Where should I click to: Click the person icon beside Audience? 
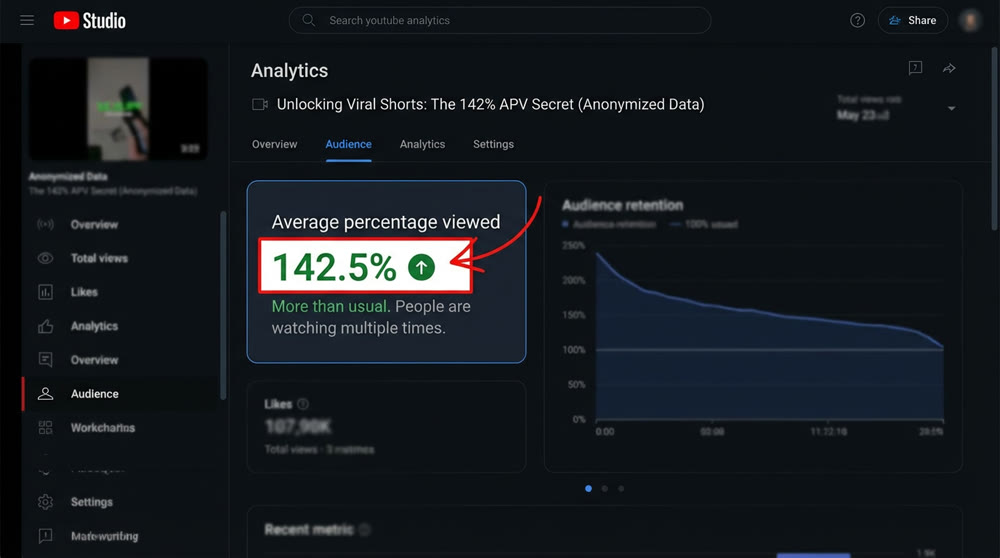(45, 394)
